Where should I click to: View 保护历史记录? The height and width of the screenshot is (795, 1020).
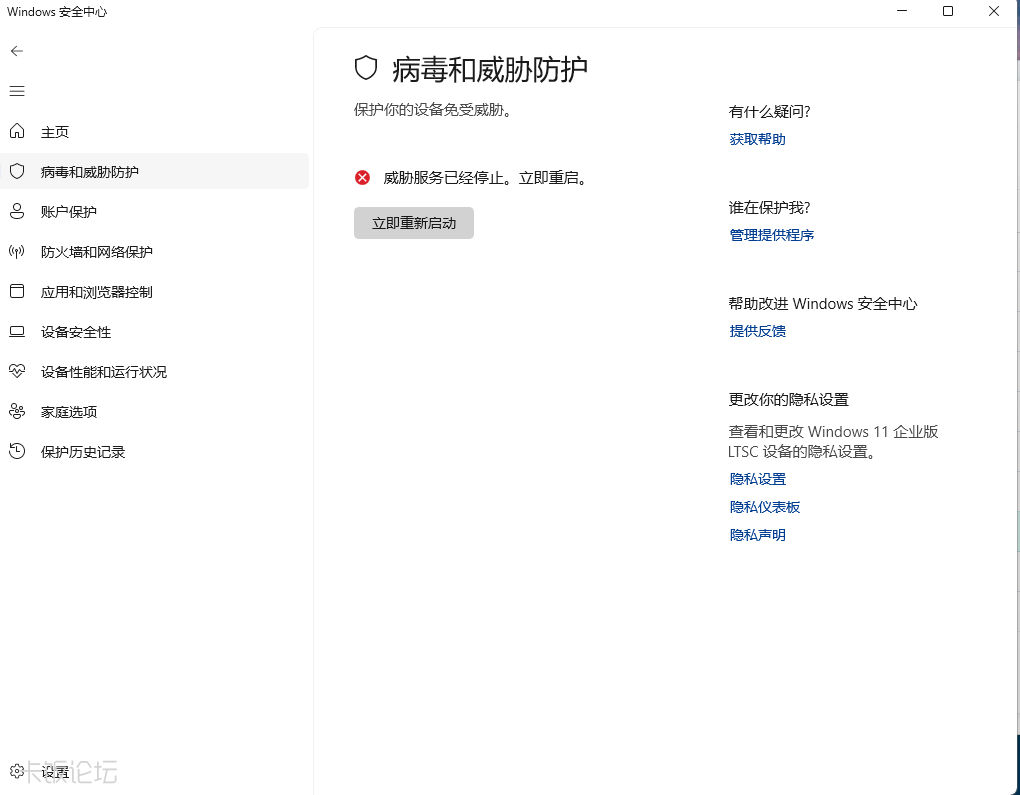point(154,451)
